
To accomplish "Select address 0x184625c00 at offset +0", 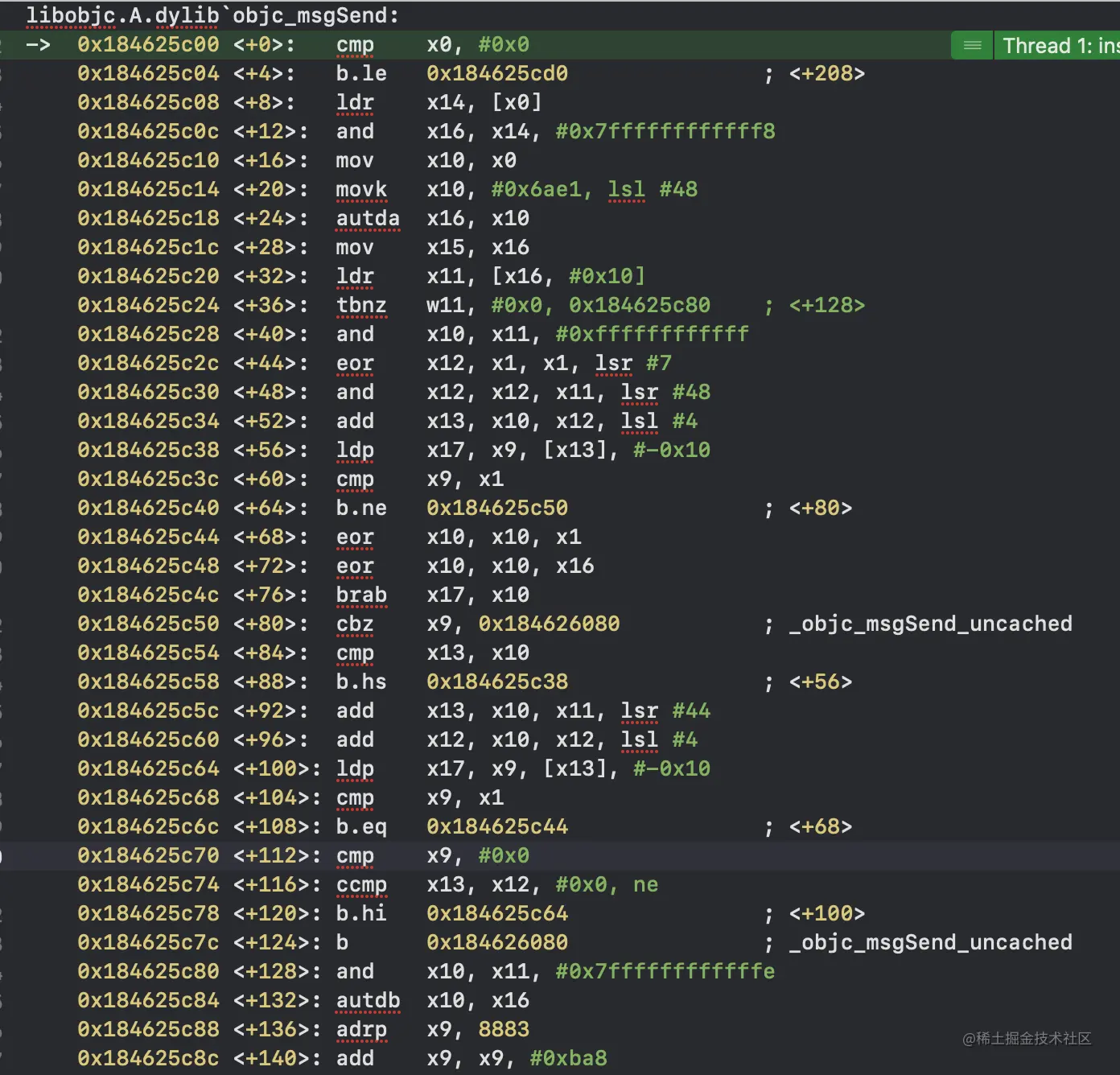I will click(148, 45).
